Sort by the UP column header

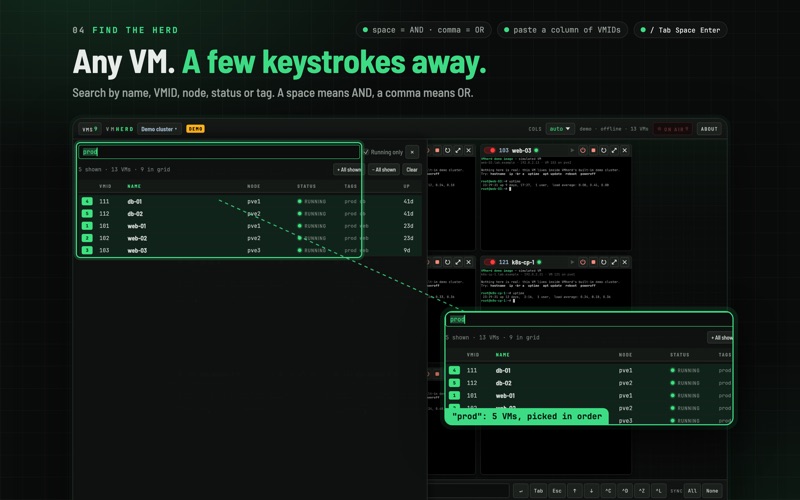click(407, 186)
